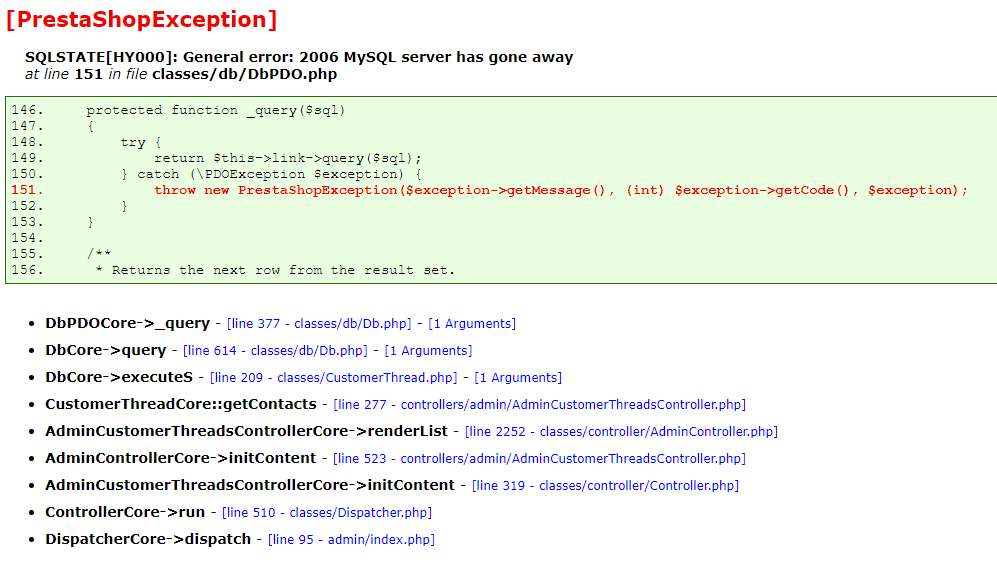Click code line 146 protected function _query
The width and height of the screenshot is (997, 566).
[216, 110]
